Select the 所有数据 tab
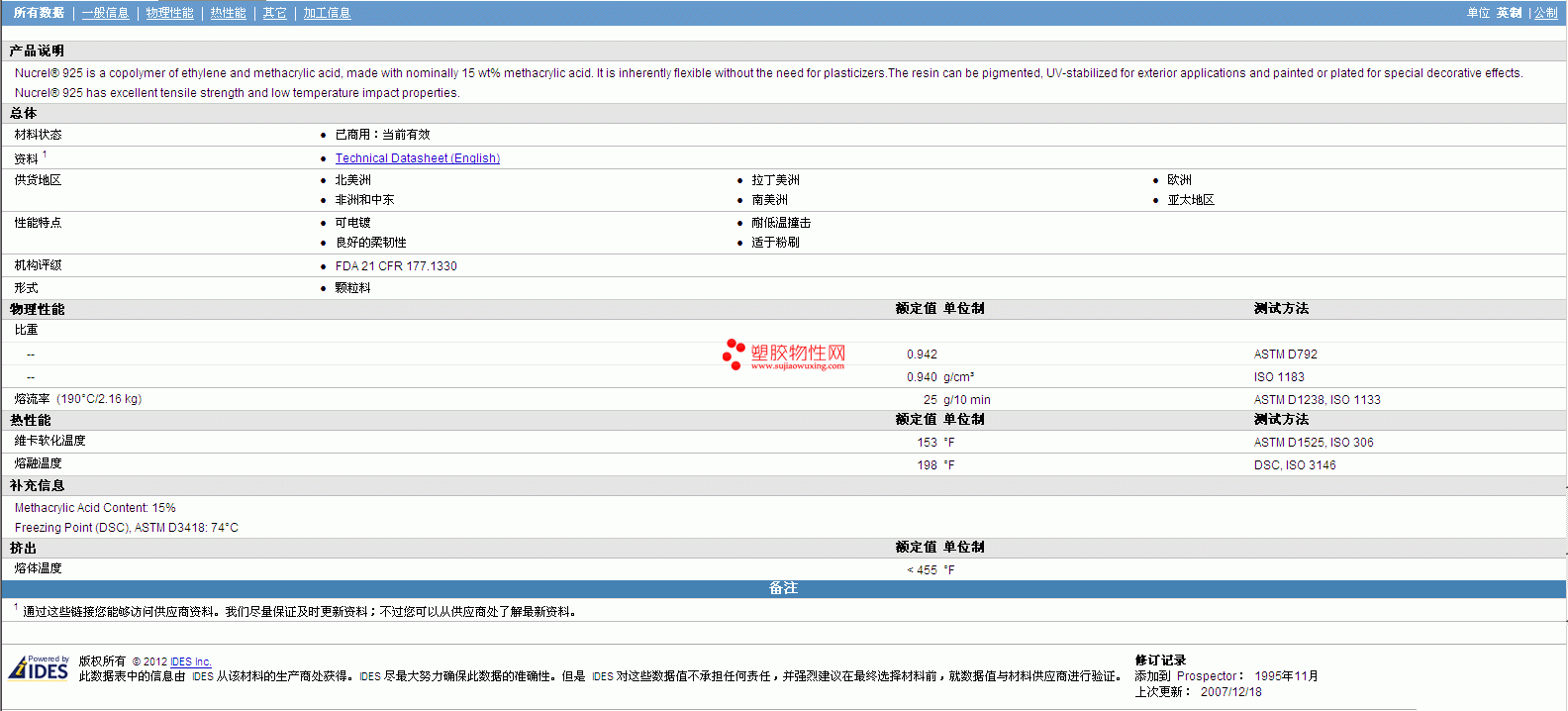 coord(39,13)
